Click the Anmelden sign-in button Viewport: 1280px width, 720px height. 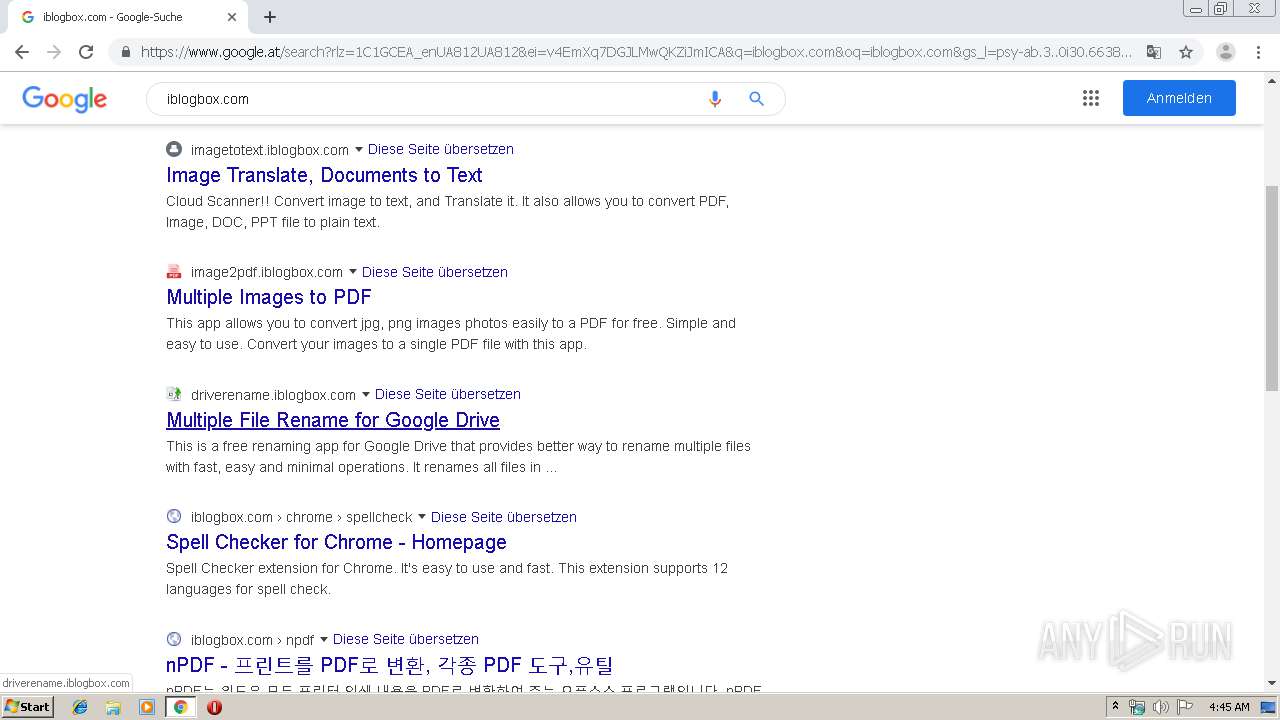[x=1179, y=98]
